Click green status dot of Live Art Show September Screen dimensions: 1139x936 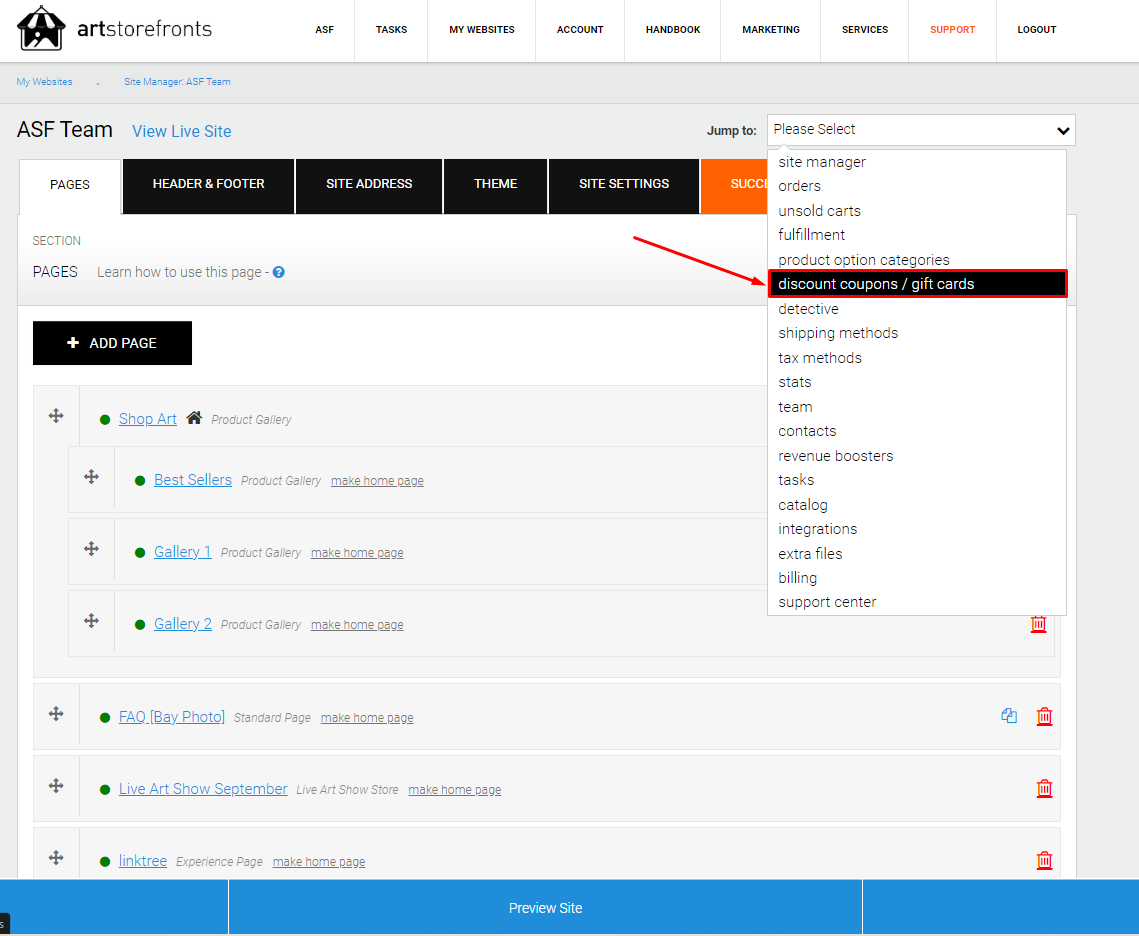[x=105, y=789]
